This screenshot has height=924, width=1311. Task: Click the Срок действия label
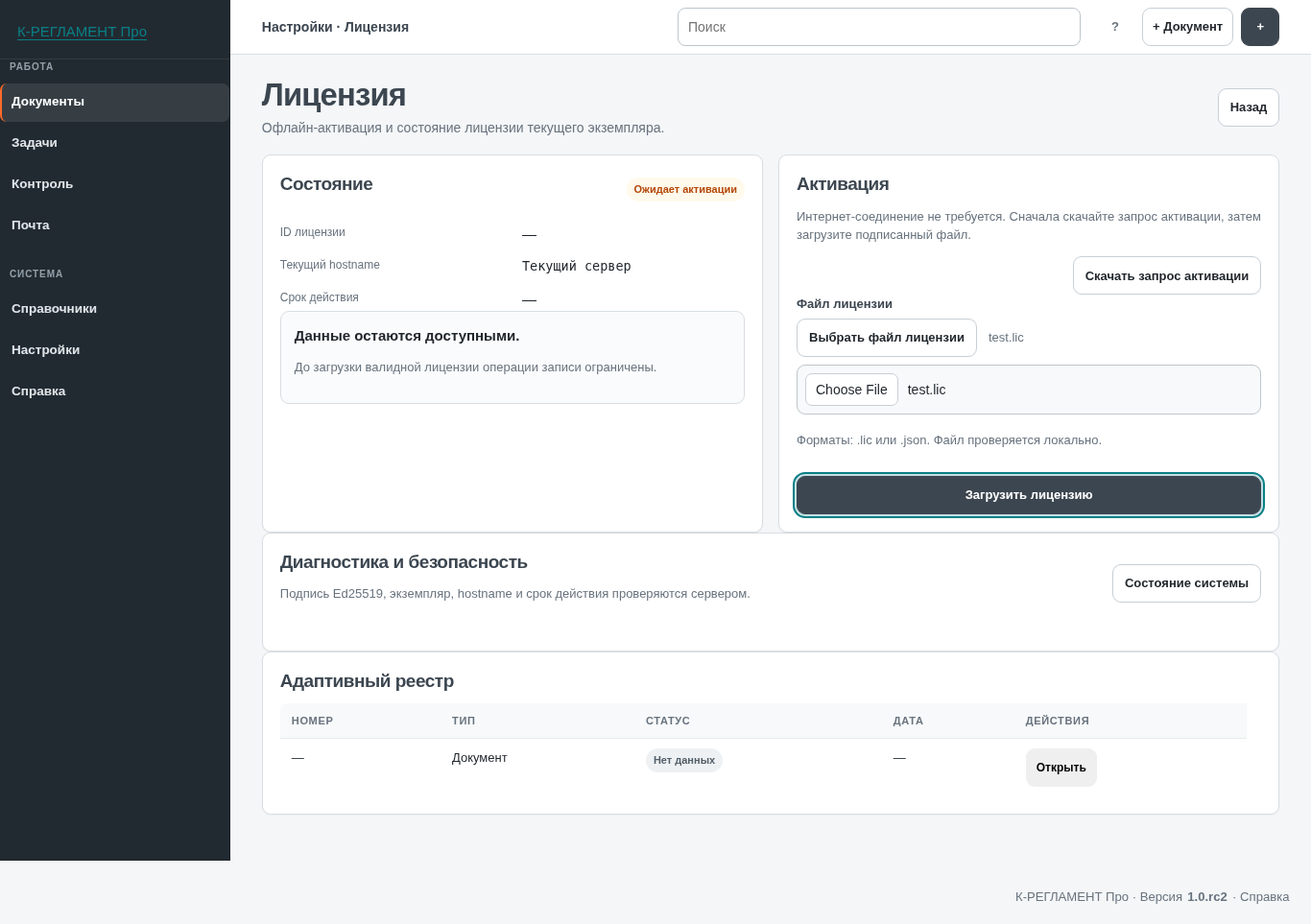click(x=320, y=297)
